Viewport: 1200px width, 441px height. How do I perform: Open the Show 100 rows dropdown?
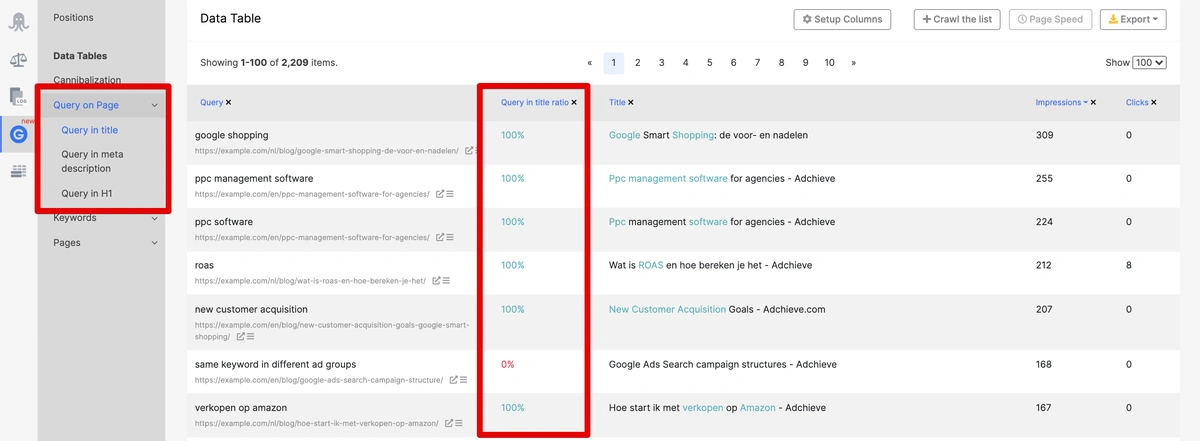pos(1149,62)
